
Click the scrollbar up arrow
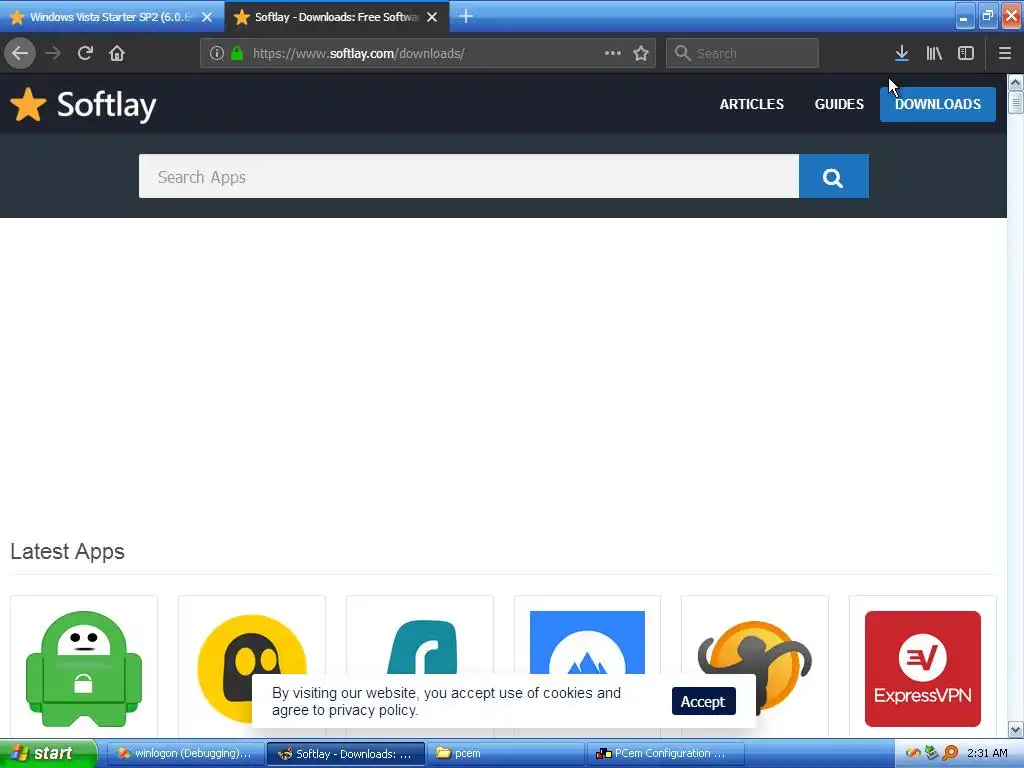pos(1015,82)
